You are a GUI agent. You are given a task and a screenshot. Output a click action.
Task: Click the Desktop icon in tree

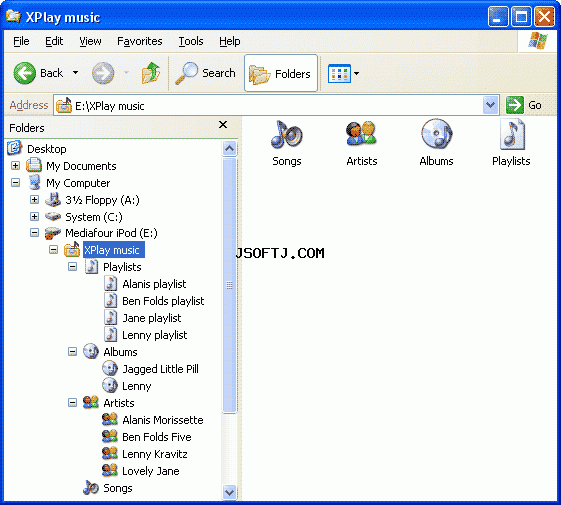15,148
